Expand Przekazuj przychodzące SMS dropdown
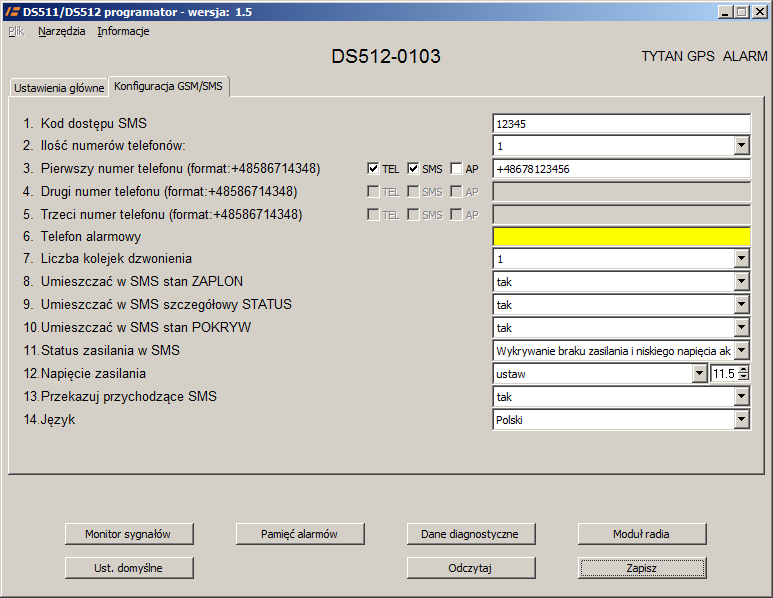This screenshot has width=773, height=598. point(741,396)
